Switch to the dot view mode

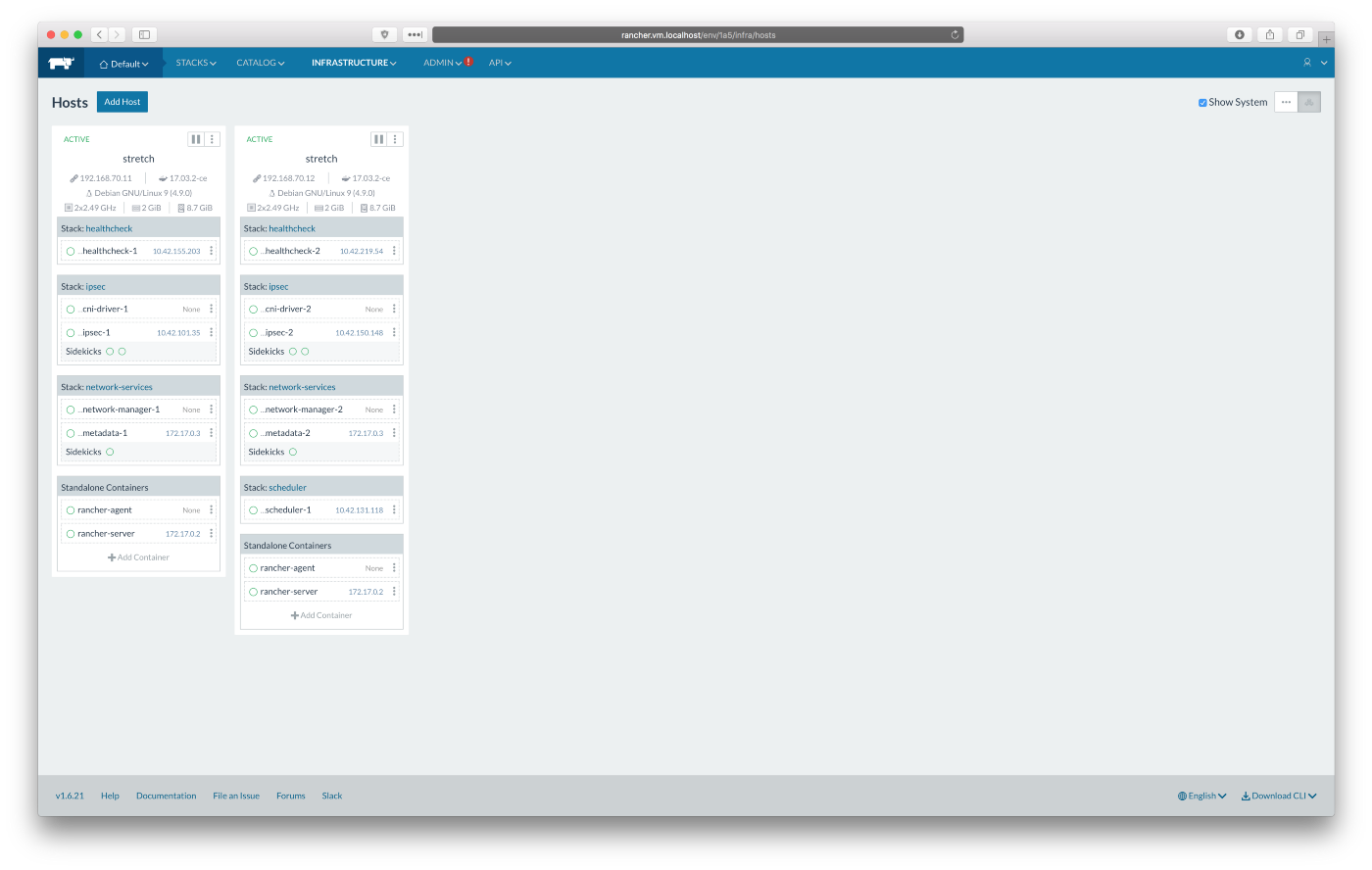[x=1286, y=102]
